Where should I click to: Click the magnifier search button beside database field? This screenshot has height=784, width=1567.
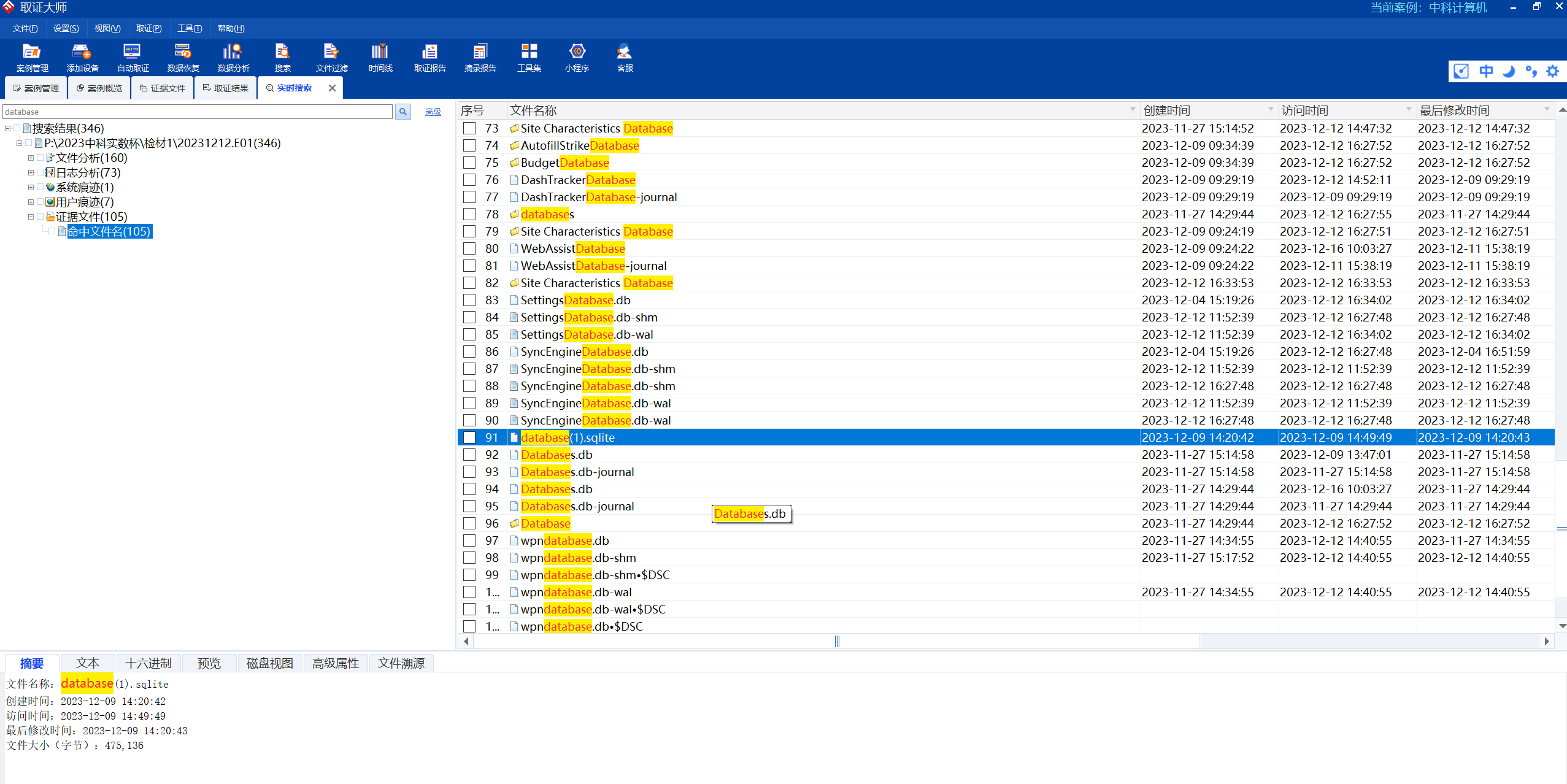click(x=403, y=112)
